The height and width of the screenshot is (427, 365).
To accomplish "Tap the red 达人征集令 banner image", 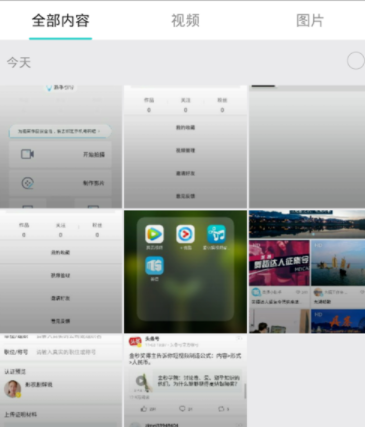I will tap(279, 263).
